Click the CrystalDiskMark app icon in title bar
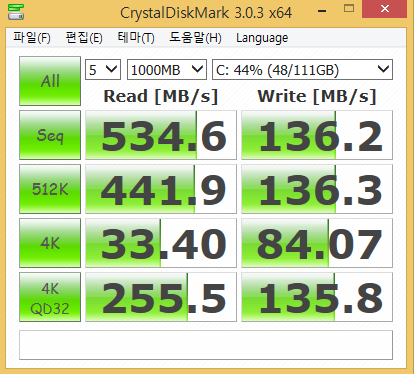414x374 pixels. click(x=16, y=12)
